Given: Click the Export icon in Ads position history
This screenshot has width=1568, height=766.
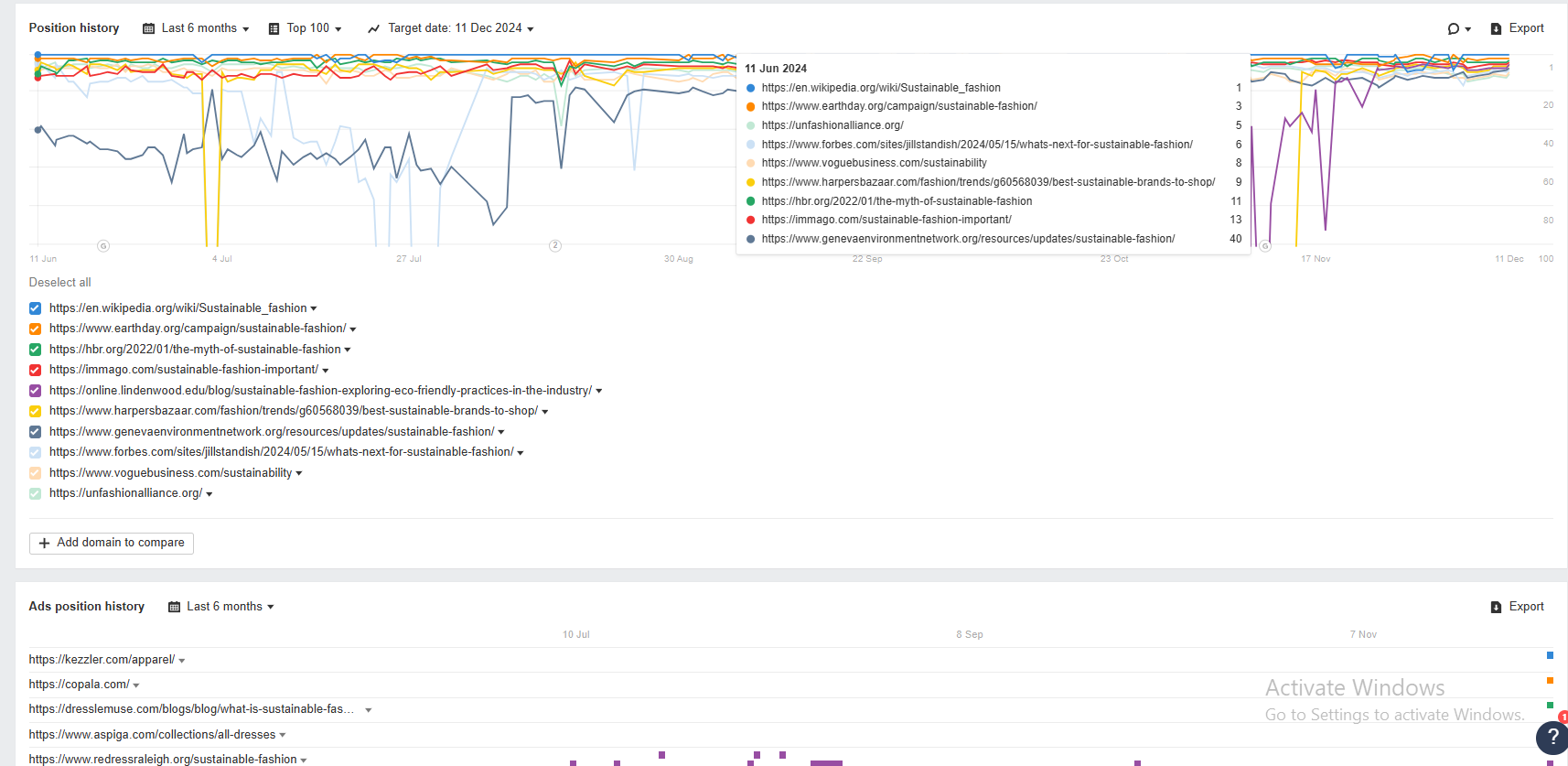Looking at the screenshot, I should (x=1496, y=607).
